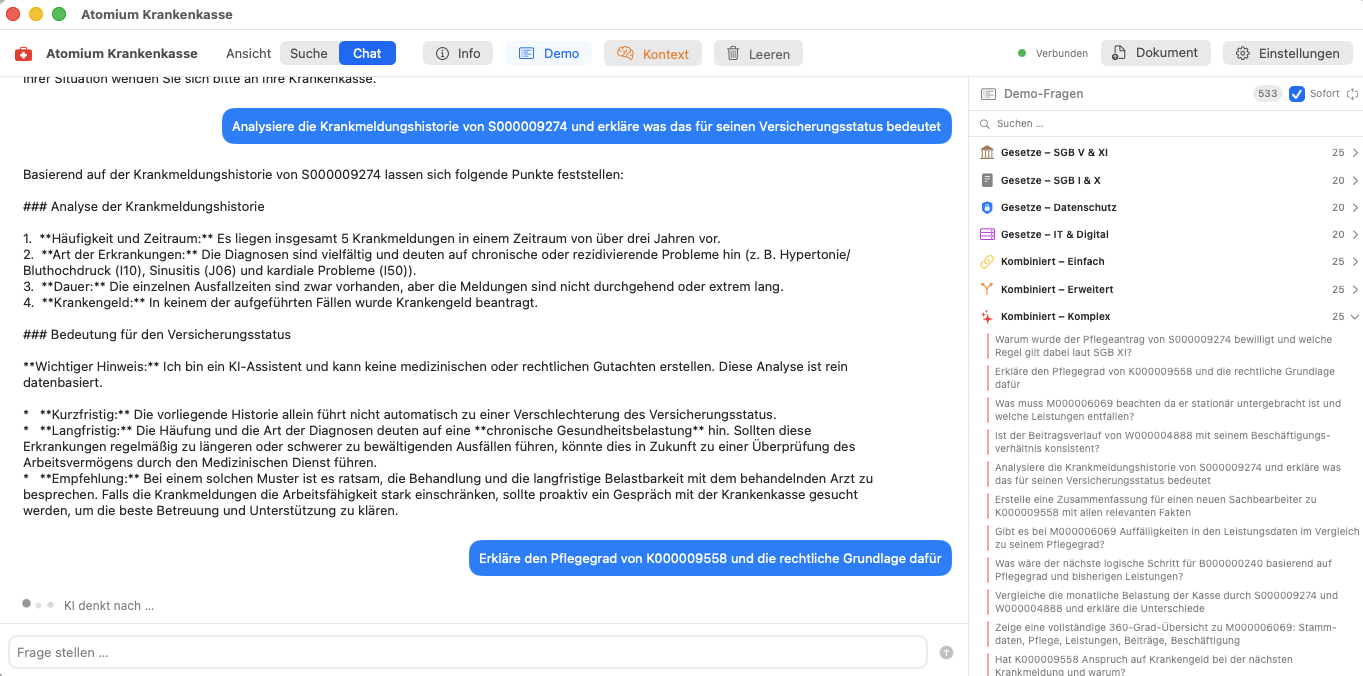This screenshot has height=676, width=1363.
Task: Open the Dokument button
Action: click(x=1156, y=53)
